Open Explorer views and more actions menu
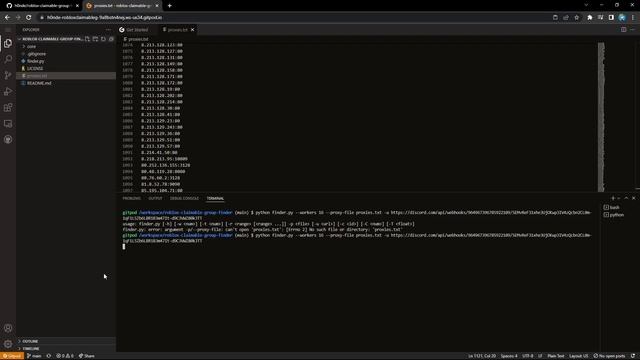640x360 pixels. [108, 30]
